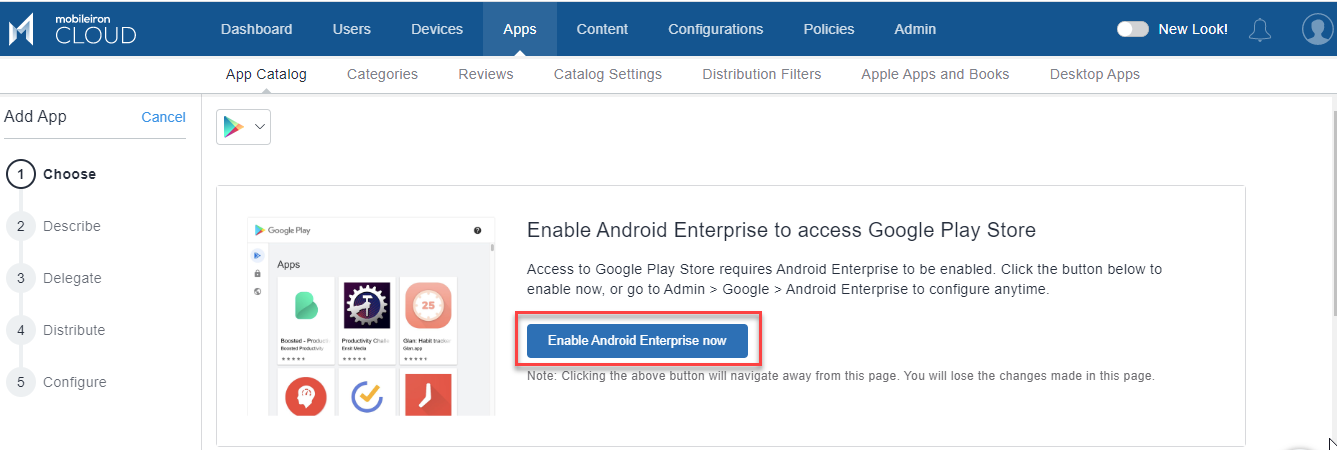Cancel the Add App wizard

coord(163,117)
